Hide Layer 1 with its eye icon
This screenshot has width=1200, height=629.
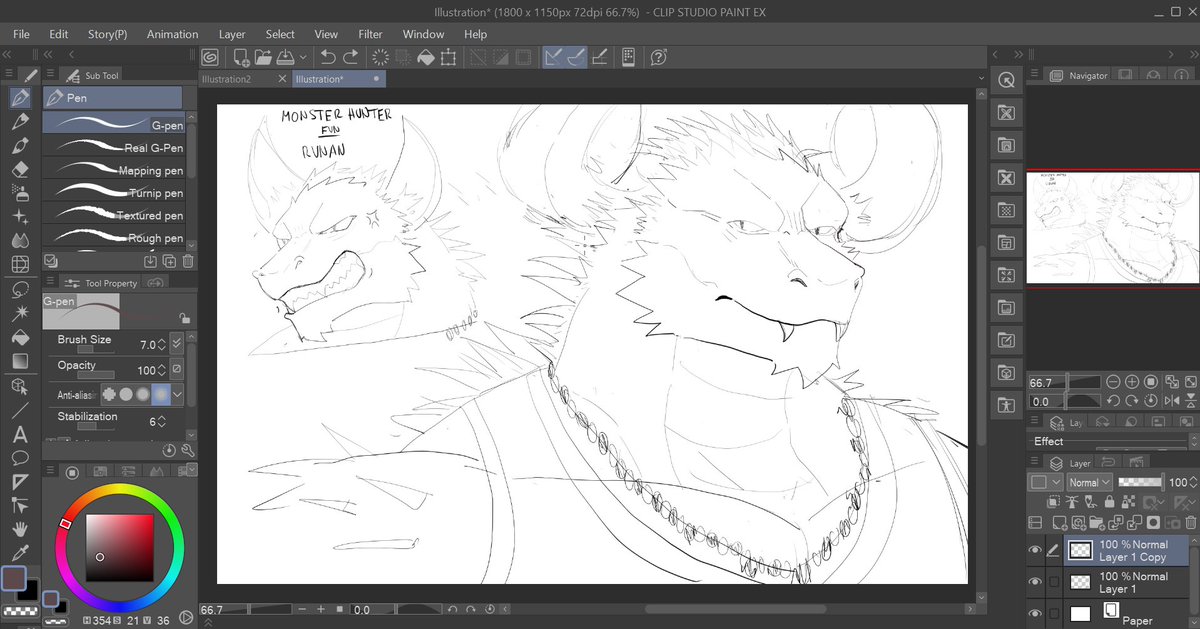coord(1035,582)
